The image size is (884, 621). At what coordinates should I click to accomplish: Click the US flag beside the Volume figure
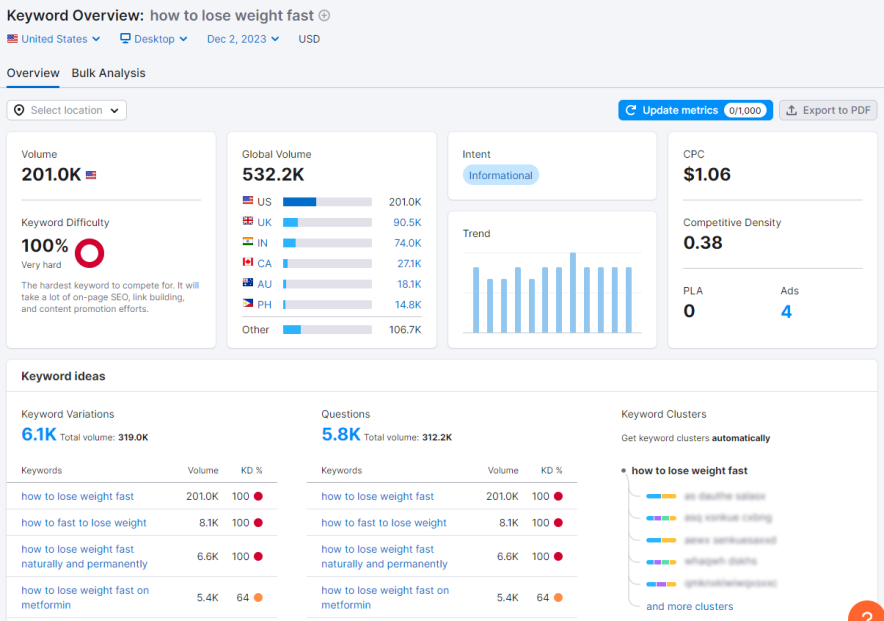point(91,174)
